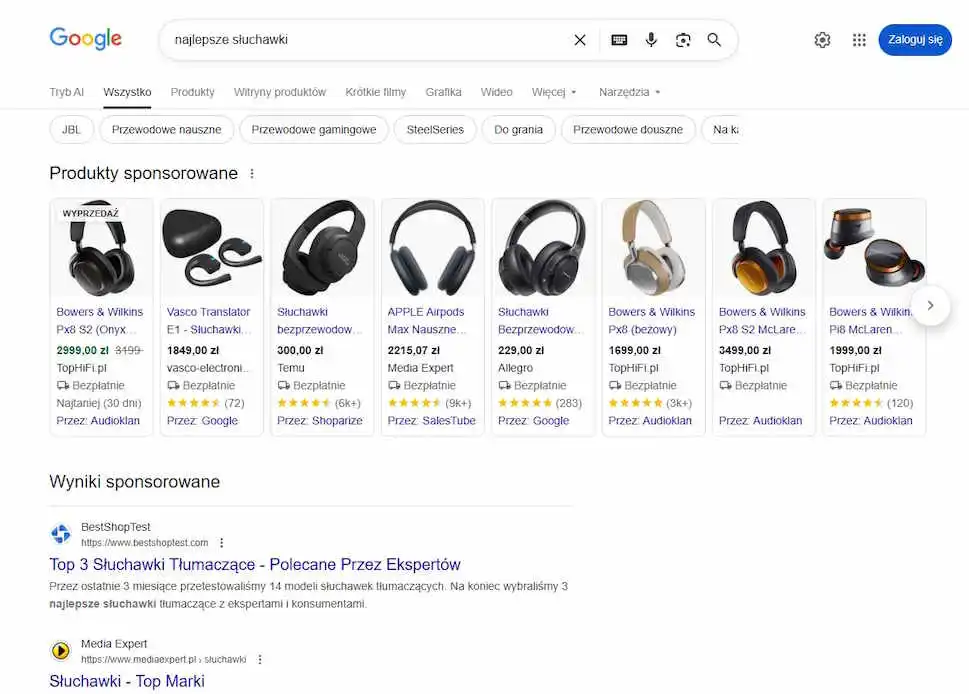The height and width of the screenshot is (694, 969).
Task: Open the menu next to Produkty sponsorowane heading
Action: 250,173
